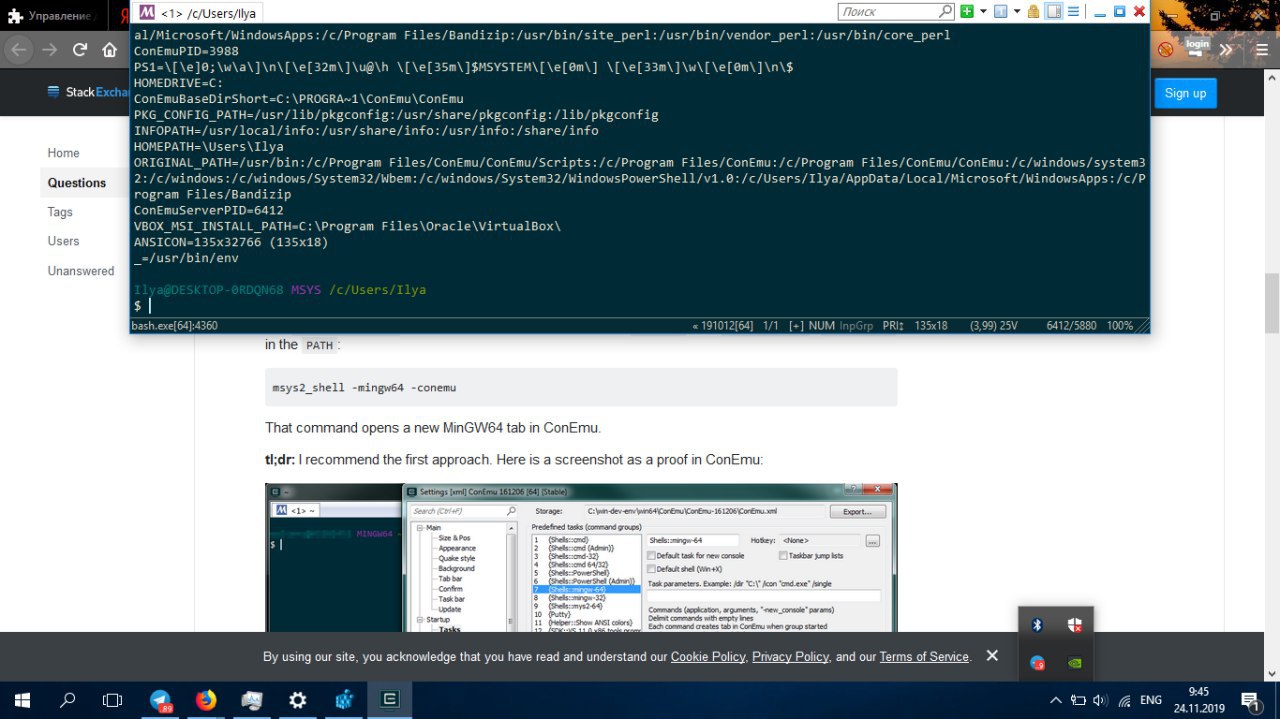Click the browser forward arrow
Screen dimensions: 1280x719
pos(49,49)
